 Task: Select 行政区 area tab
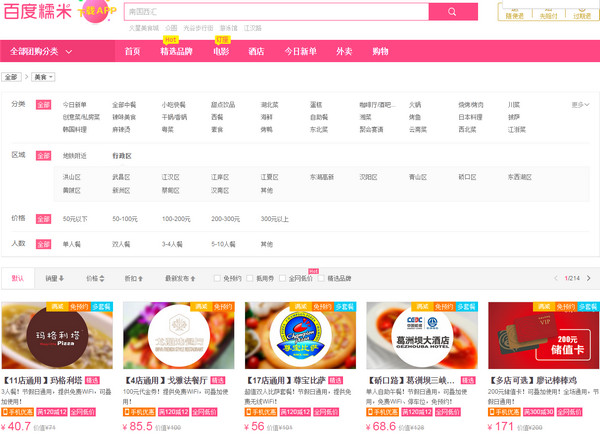122,156
